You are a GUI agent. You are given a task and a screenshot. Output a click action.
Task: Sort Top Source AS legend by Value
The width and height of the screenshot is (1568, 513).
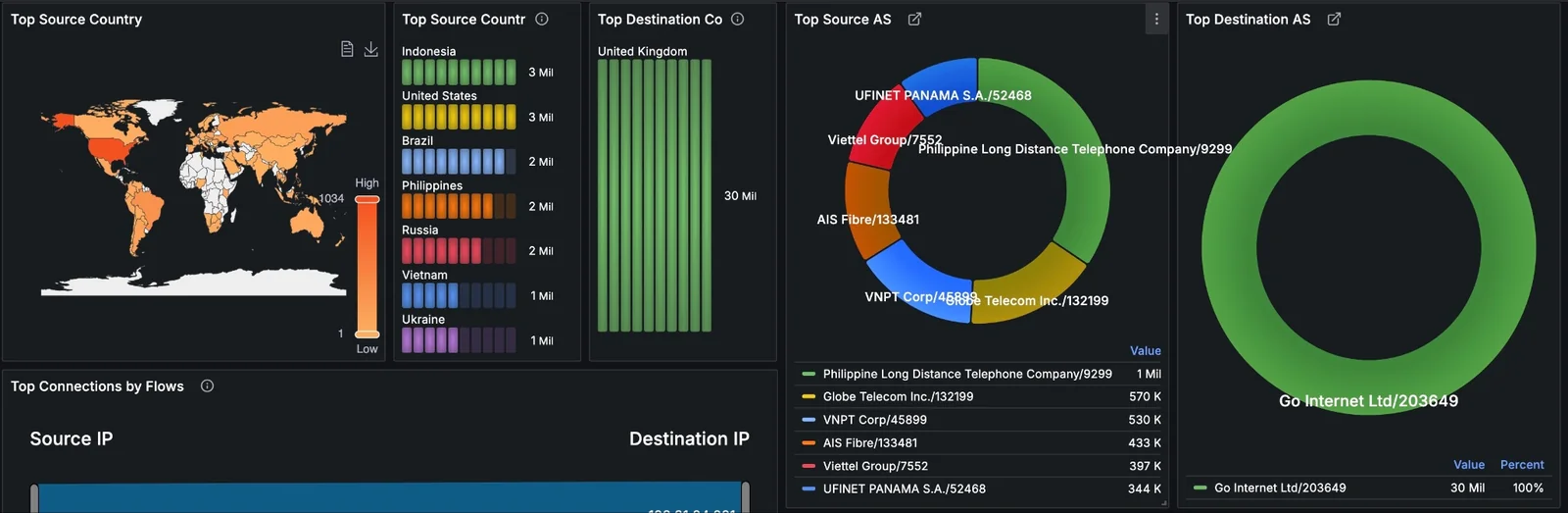pyautogui.click(x=1145, y=350)
